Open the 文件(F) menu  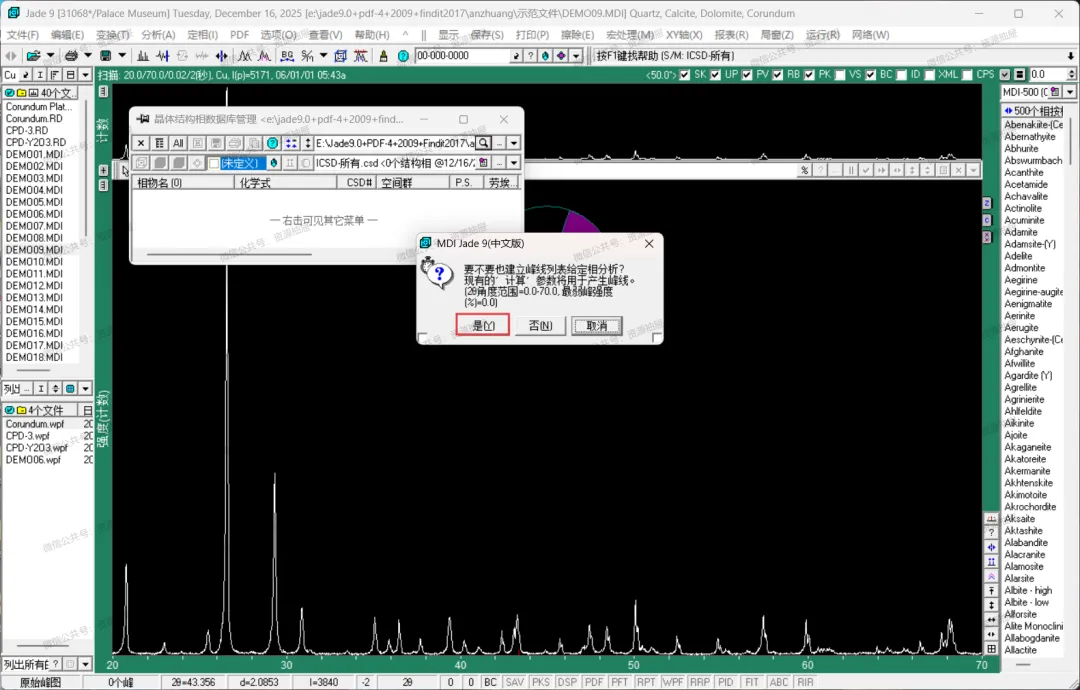(23, 34)
